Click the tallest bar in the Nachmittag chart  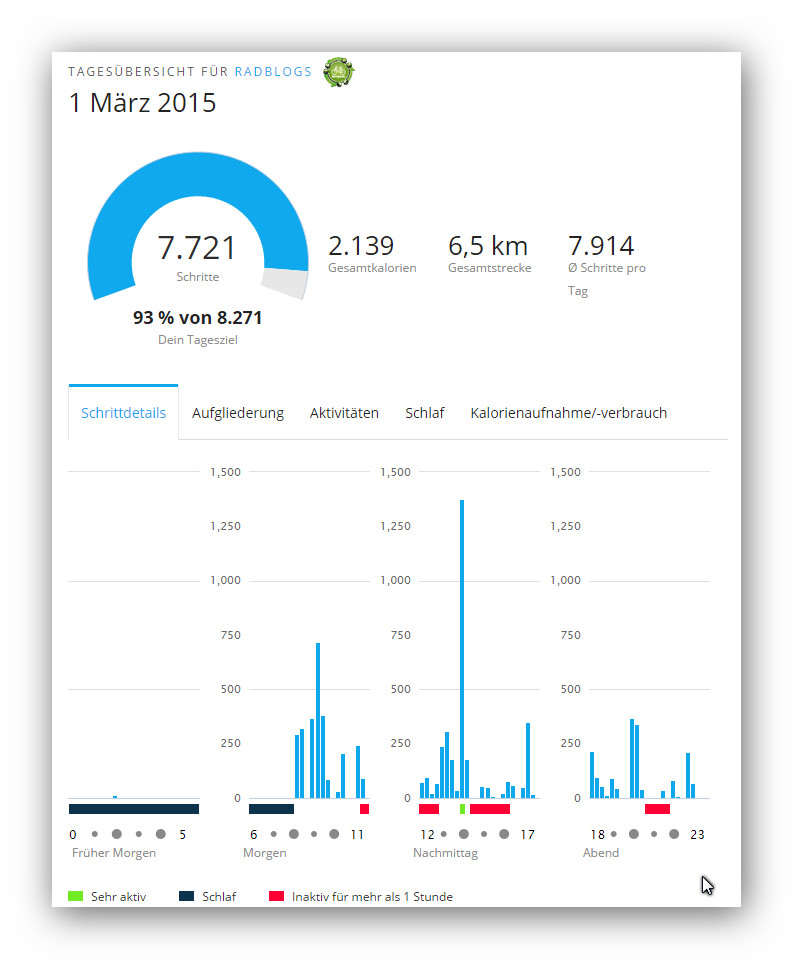click(x=462, y=650)
